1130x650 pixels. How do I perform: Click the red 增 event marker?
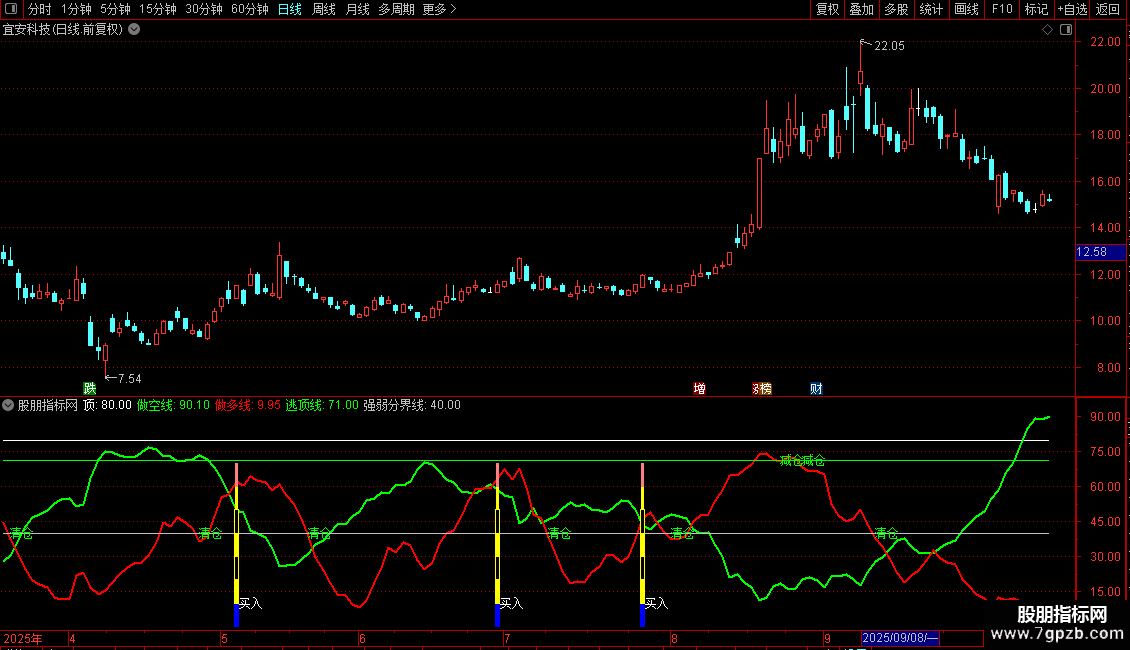click(700, 388)
